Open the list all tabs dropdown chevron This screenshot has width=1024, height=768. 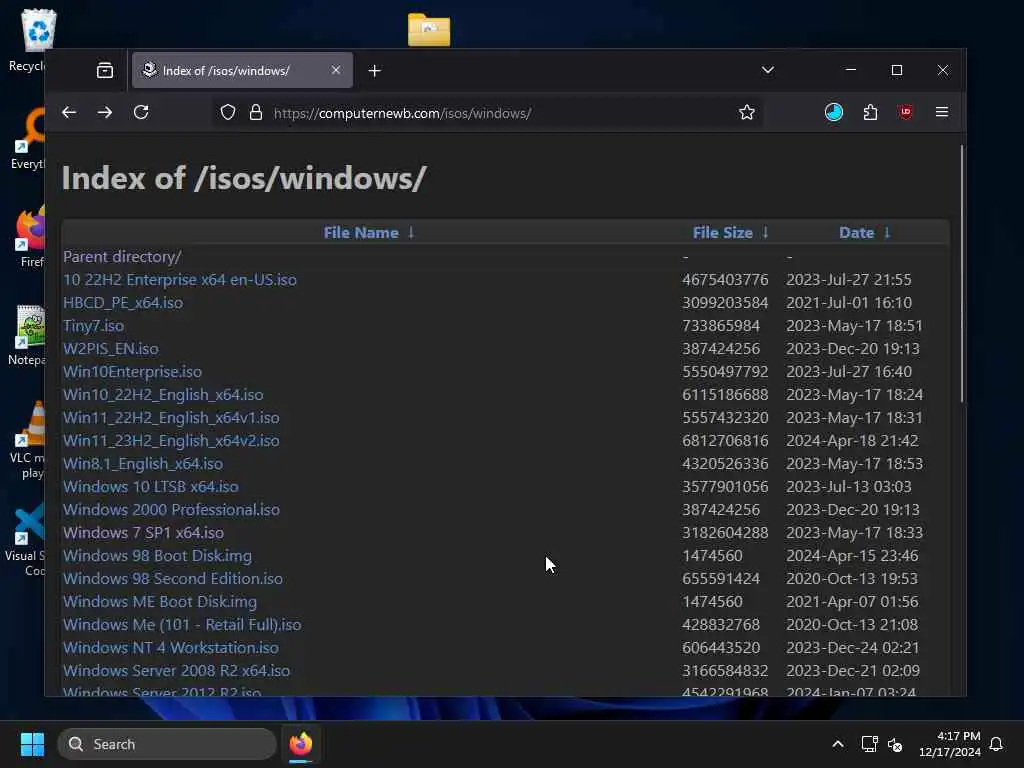pyautogui.click(x=768, y=70)
